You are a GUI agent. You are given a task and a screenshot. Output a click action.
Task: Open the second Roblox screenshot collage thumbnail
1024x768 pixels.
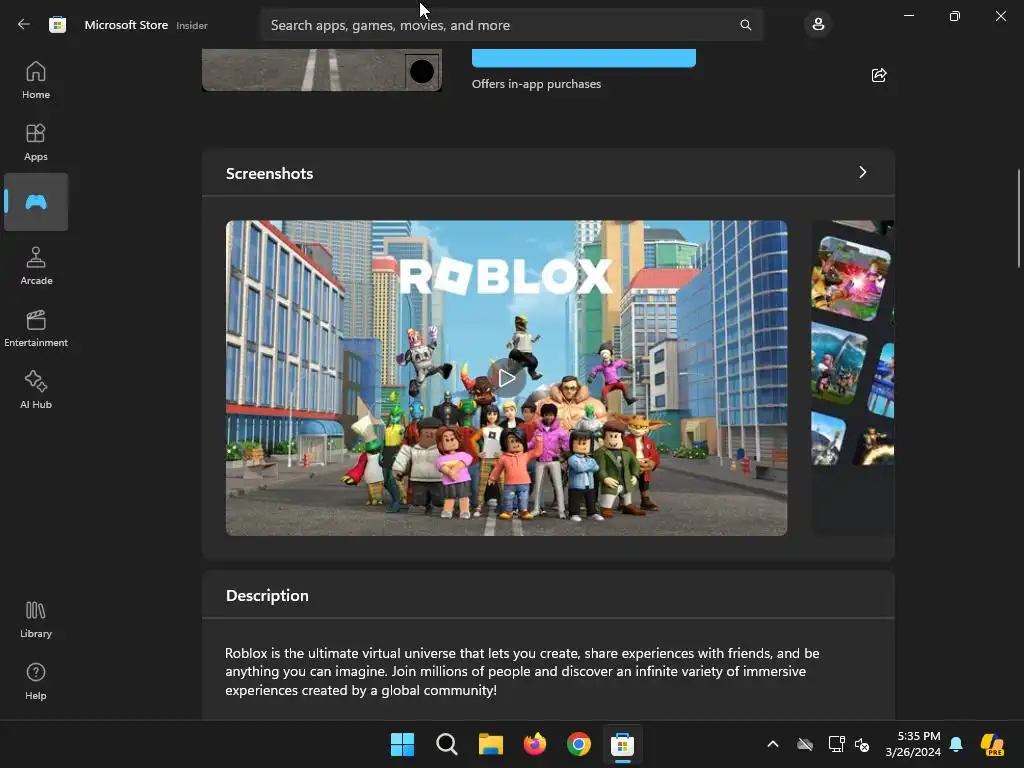[x=853, y=377]
